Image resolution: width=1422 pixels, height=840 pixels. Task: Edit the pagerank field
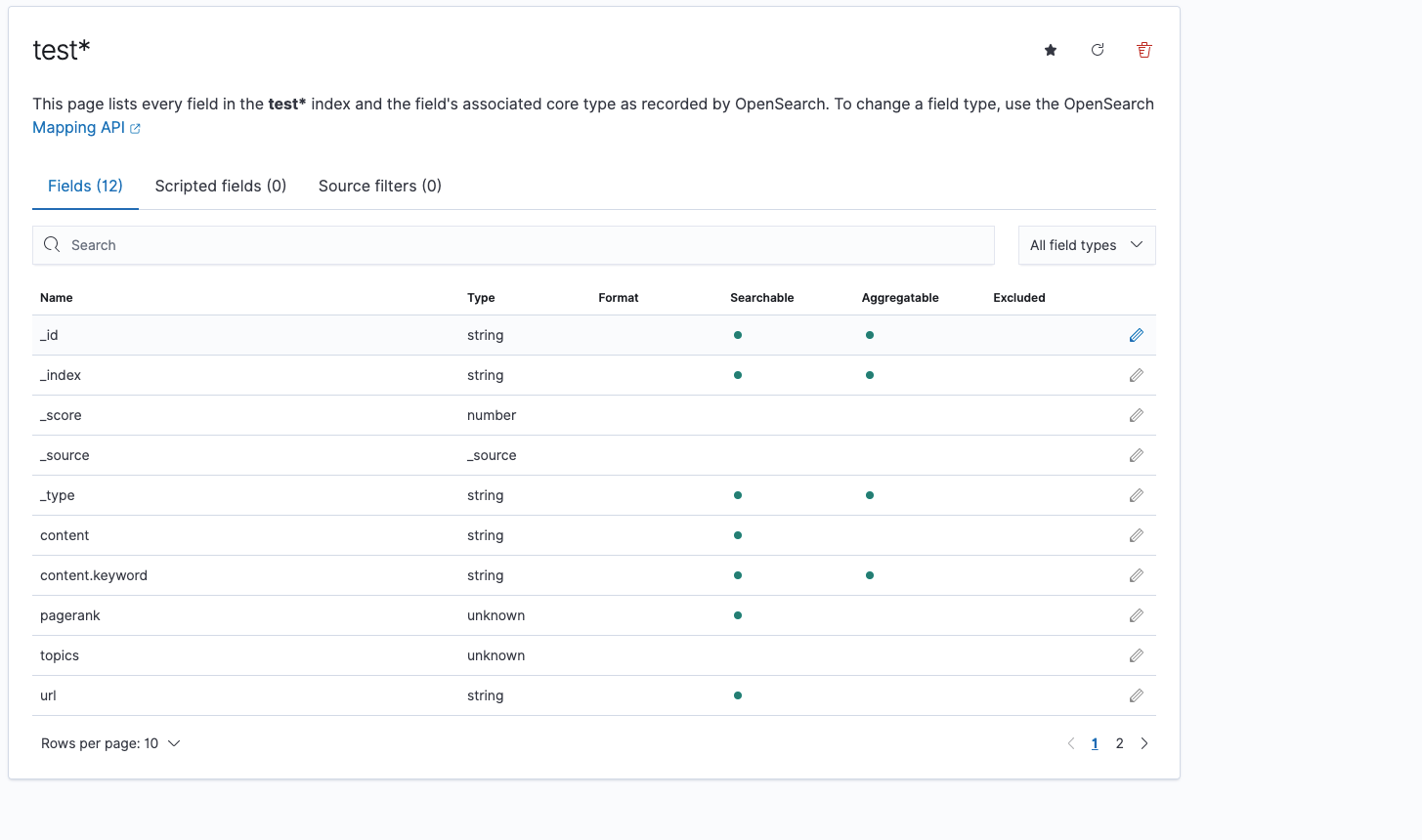click(x=1136, y=614)
